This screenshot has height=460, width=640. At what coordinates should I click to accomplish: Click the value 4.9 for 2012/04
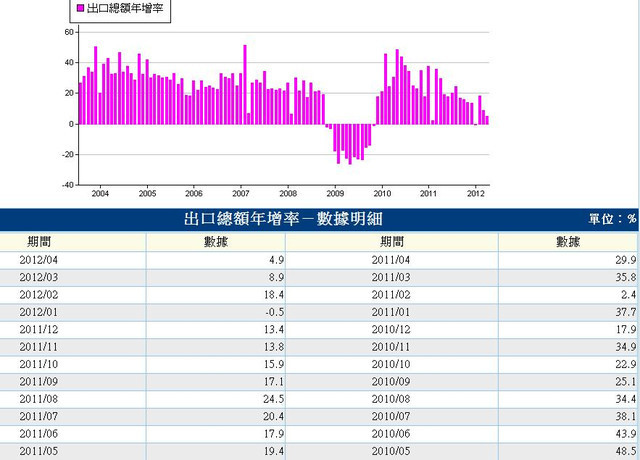tap(277, 260)
